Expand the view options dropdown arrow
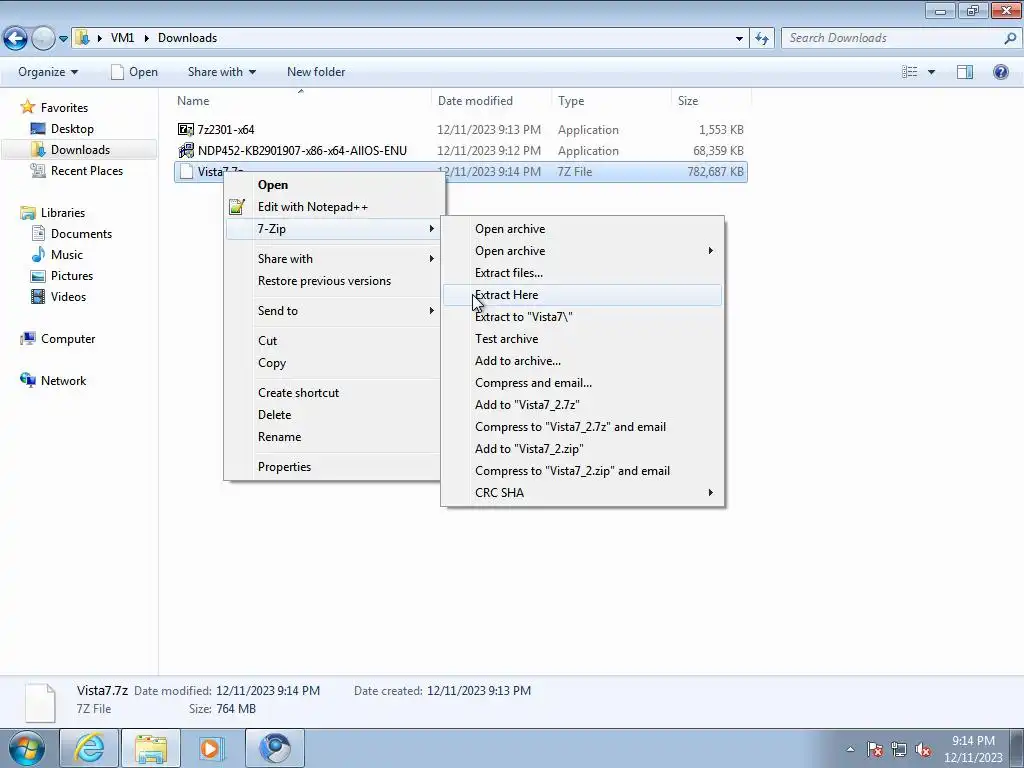The width and height of the screenshot is (1024, 768). (x=931, y=72)
